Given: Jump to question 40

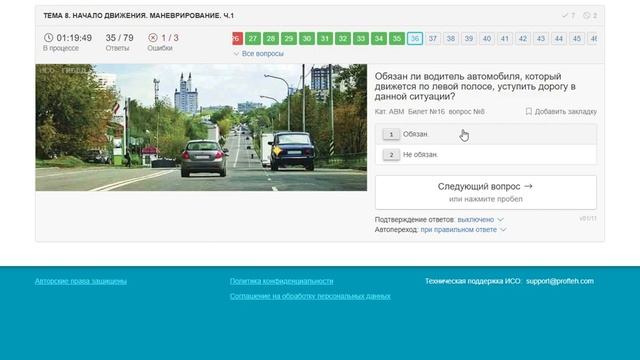Looking at the screenshot, I should [487, 39].
